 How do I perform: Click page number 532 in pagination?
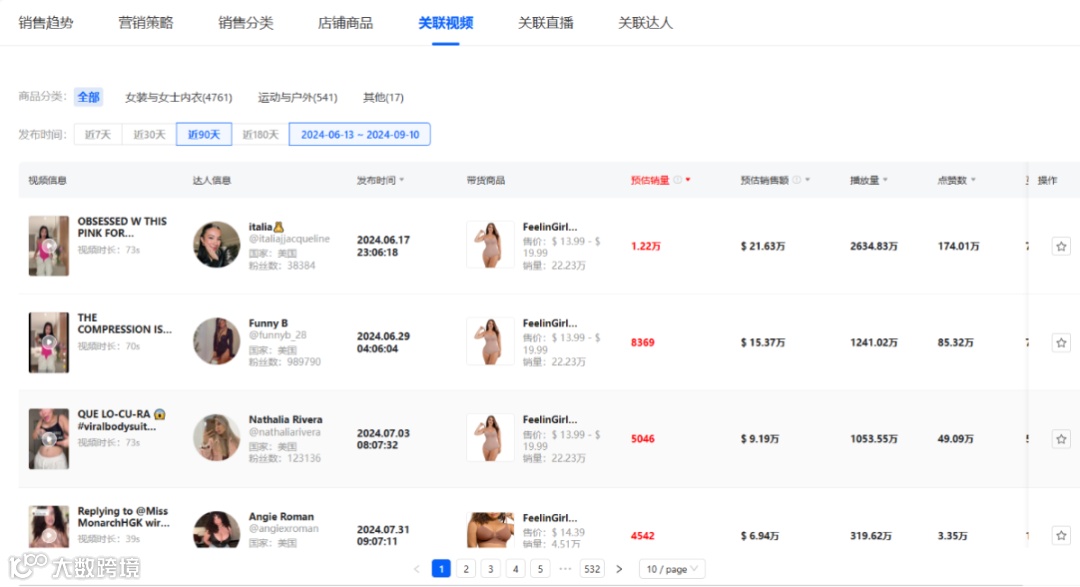tap(590, 568)
